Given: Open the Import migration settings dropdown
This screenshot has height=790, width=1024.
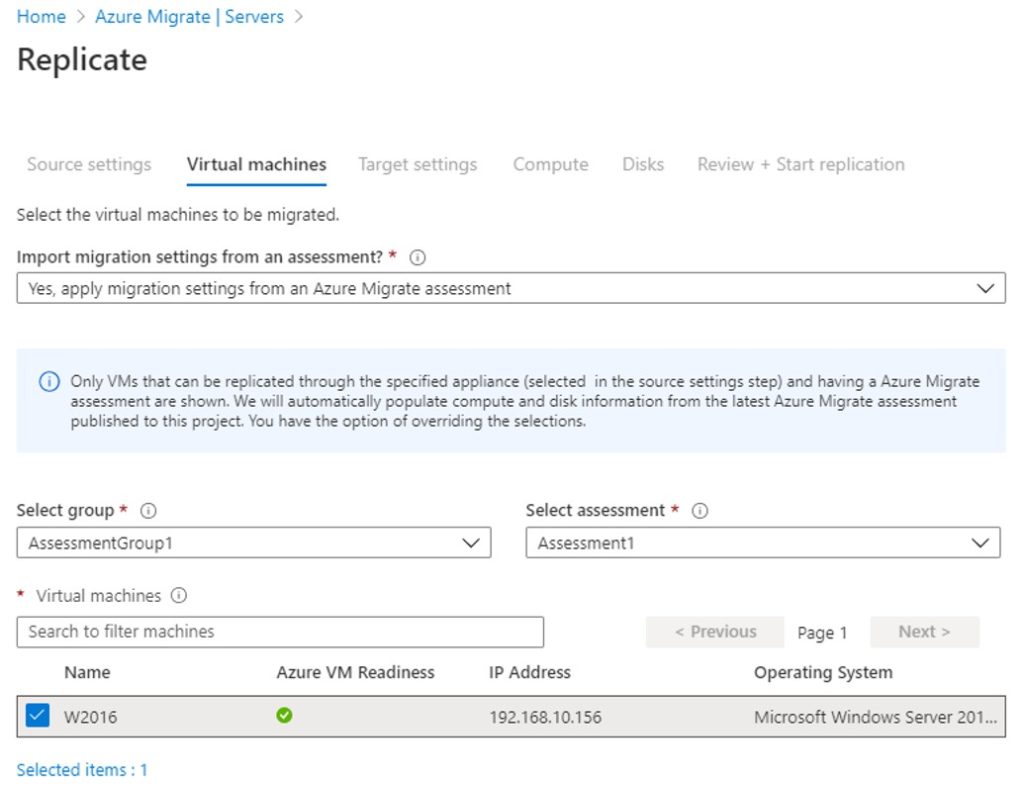Looking at the screenshot, I should coord(511,288).
